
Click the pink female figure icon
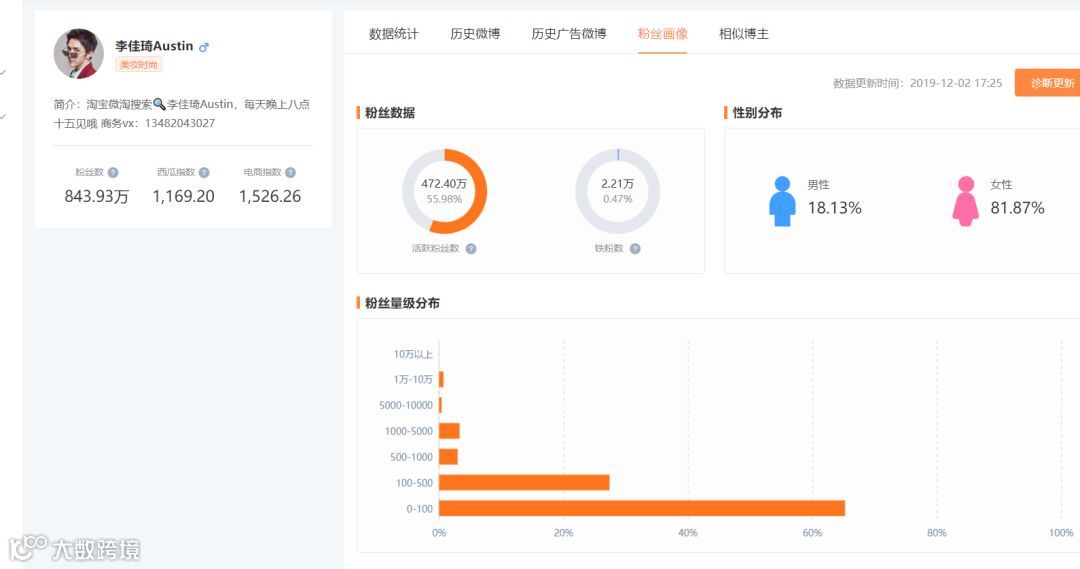pos(966,201)
